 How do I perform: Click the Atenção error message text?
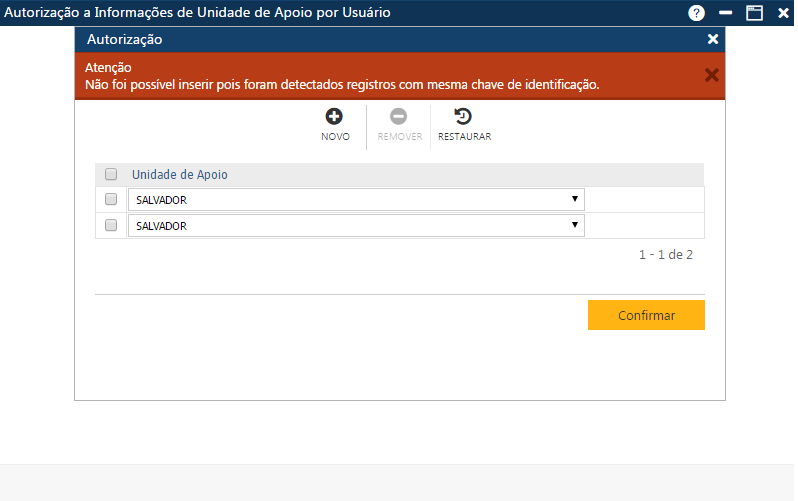pyautogui.click(x=342, y=85)
